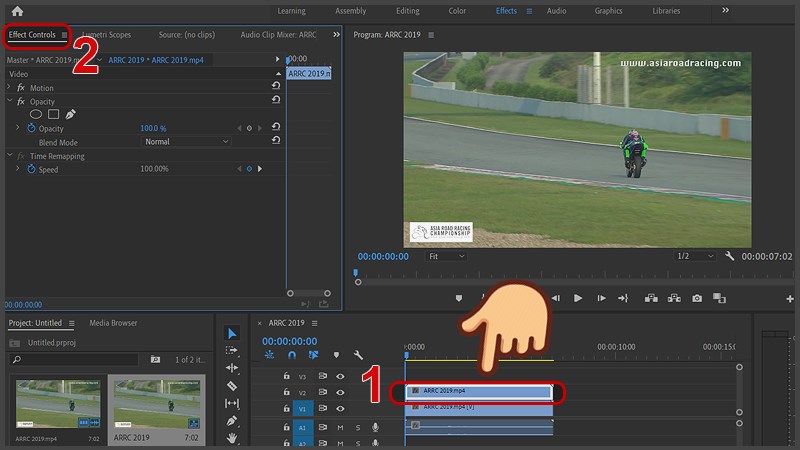This screenshot has height=450, width=800.
Task: Open Effect Controls panel menu
Action: pyautogui.click(x=64, y=35)
